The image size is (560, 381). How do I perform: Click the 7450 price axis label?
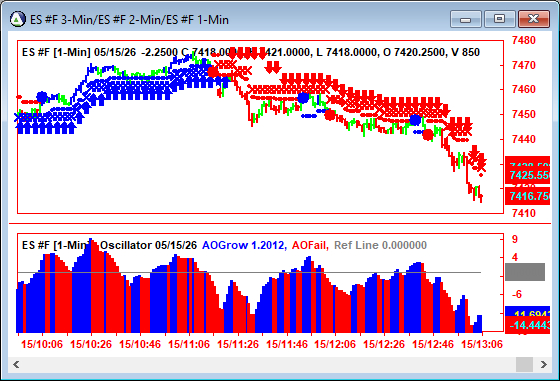[524, 114]
